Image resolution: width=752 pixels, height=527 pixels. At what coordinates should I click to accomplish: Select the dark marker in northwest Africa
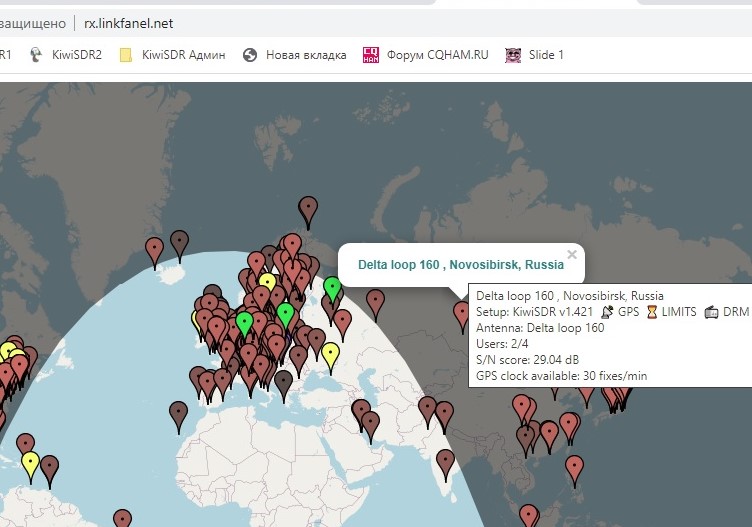[178, 414]
